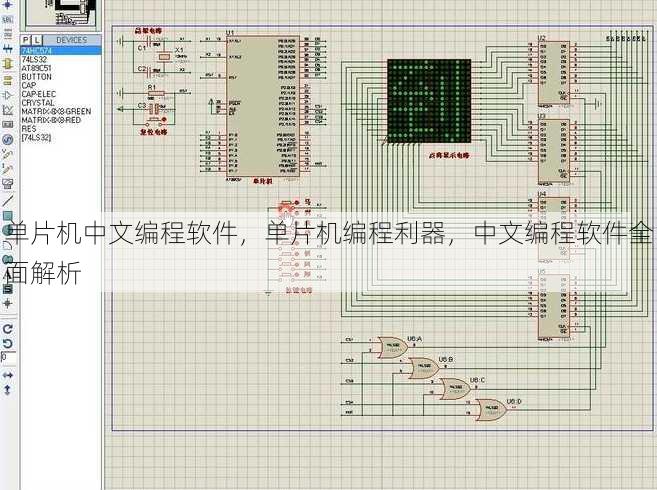Click the C1 capacitor component
Image resolution: width=657 pixels, height=490 pixels.
tap(150, 41)
